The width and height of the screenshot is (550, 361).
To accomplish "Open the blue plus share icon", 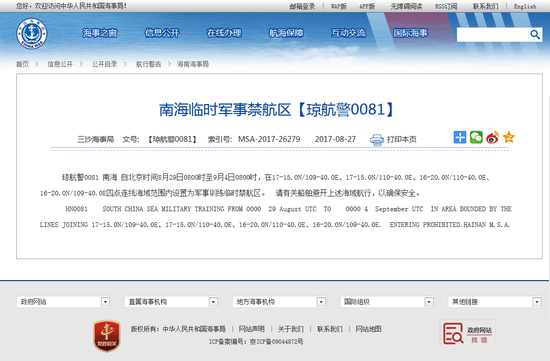I will point(460,137).
